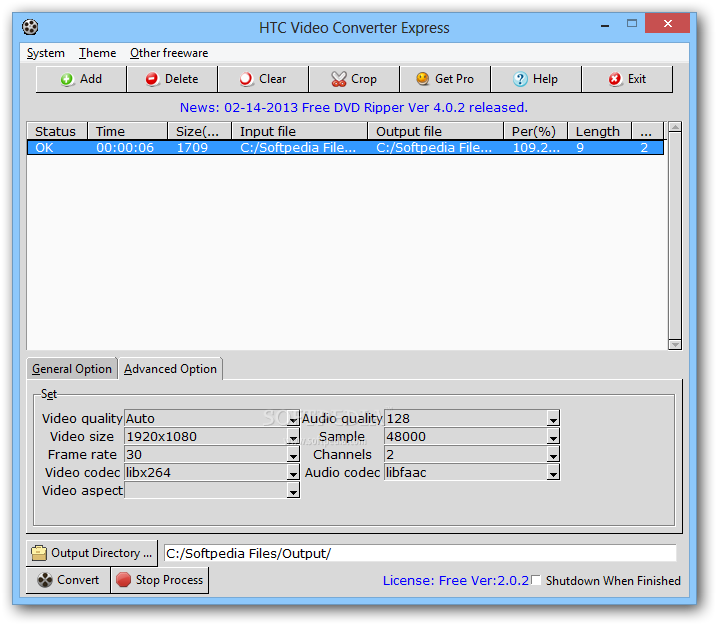717x625 pixels.
Task: Click the Per(%) column header
Action: (535, 131)
